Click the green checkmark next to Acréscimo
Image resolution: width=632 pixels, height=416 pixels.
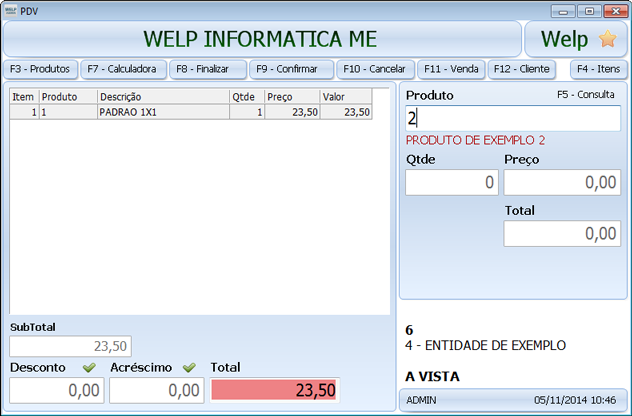point(189,367)
